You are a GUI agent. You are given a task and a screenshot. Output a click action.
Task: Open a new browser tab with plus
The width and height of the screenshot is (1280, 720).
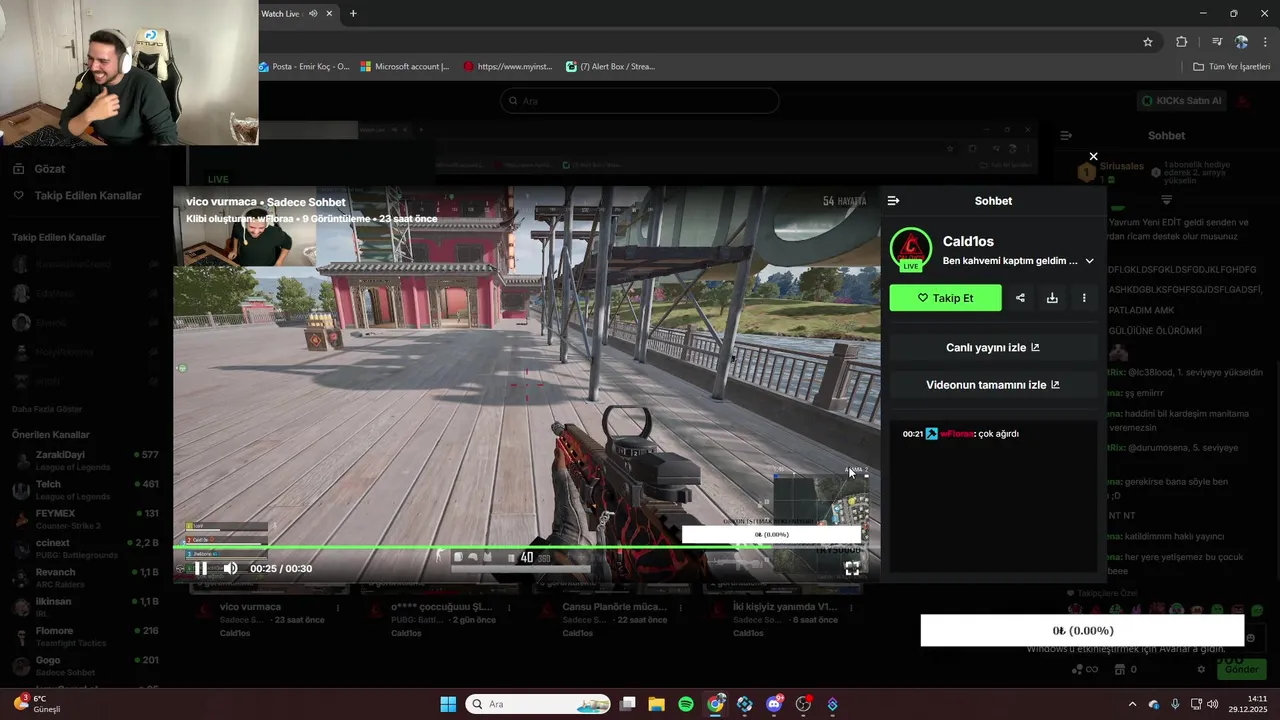[x=353, y=14]
